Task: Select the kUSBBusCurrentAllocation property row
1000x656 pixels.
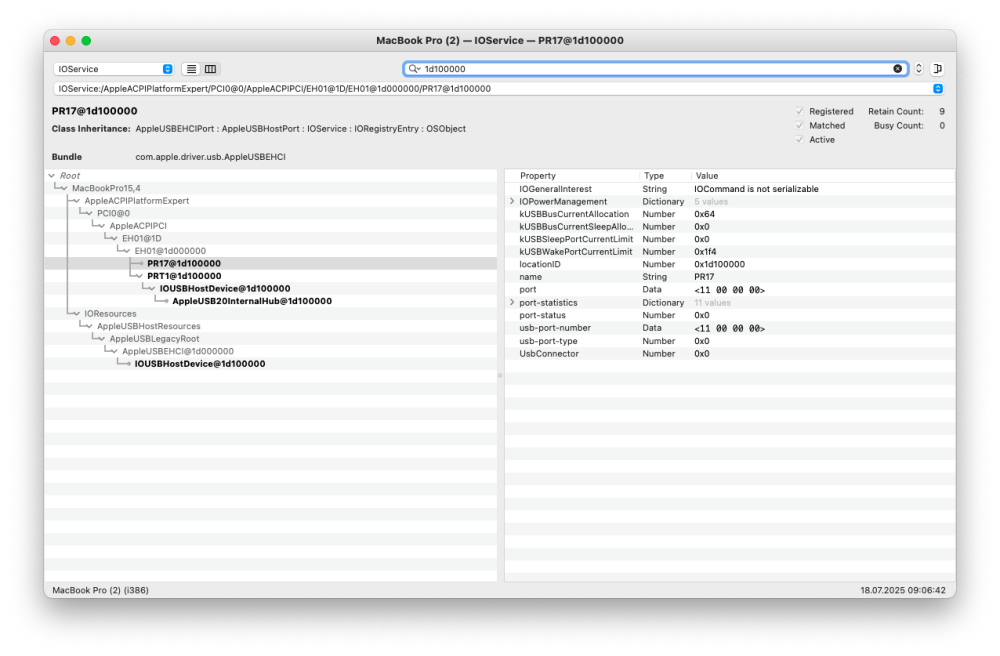Action: (730, 214)
